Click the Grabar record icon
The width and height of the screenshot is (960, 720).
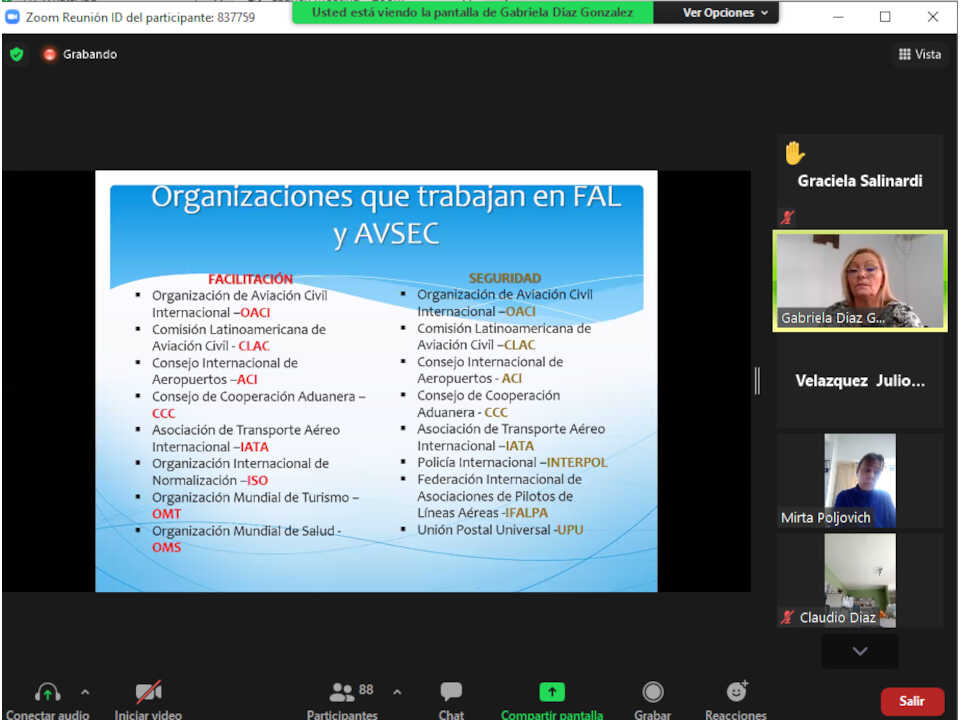(653, 692)
